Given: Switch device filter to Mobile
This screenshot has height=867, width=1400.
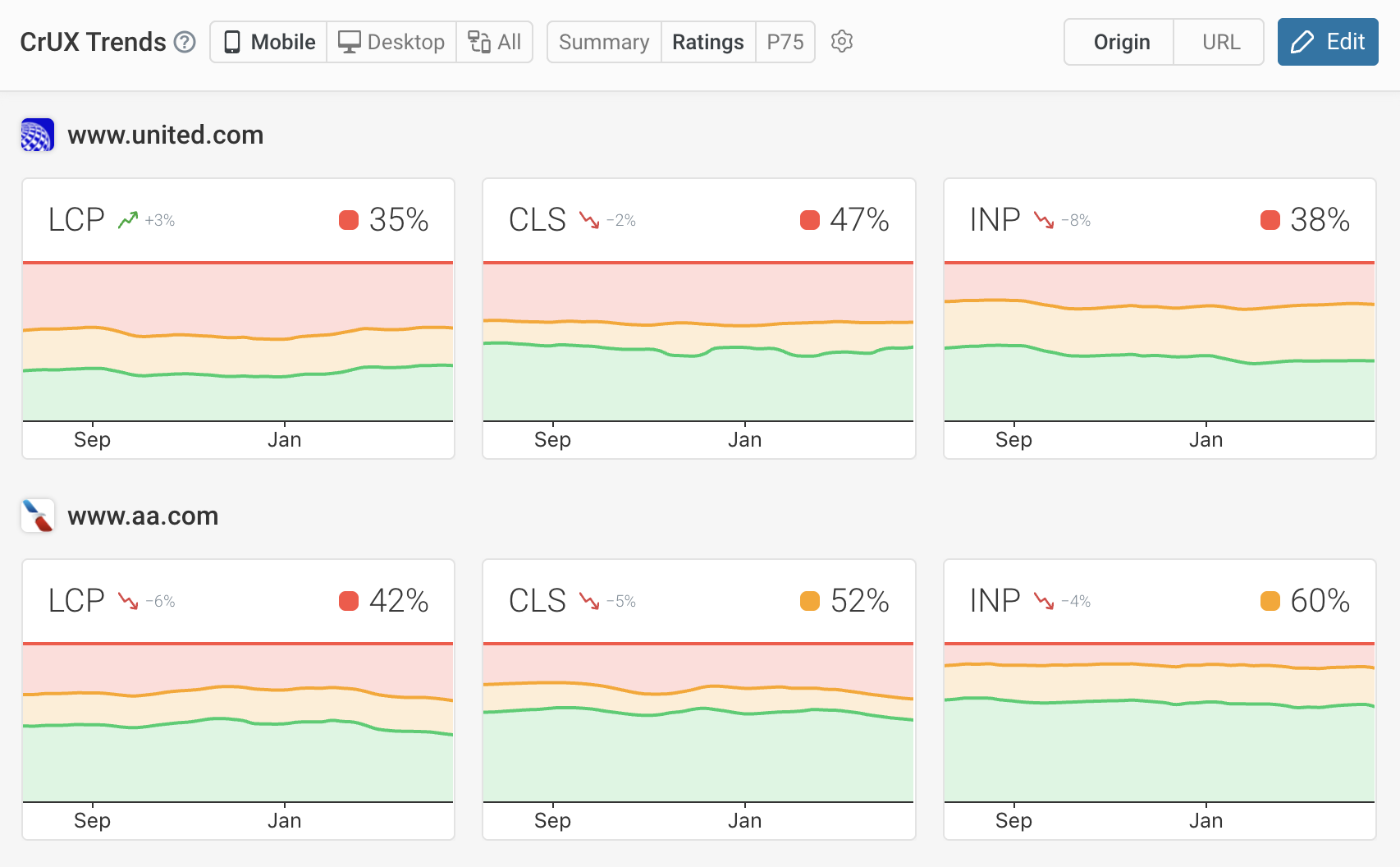Looking at the screenshot, I should 269,42.
